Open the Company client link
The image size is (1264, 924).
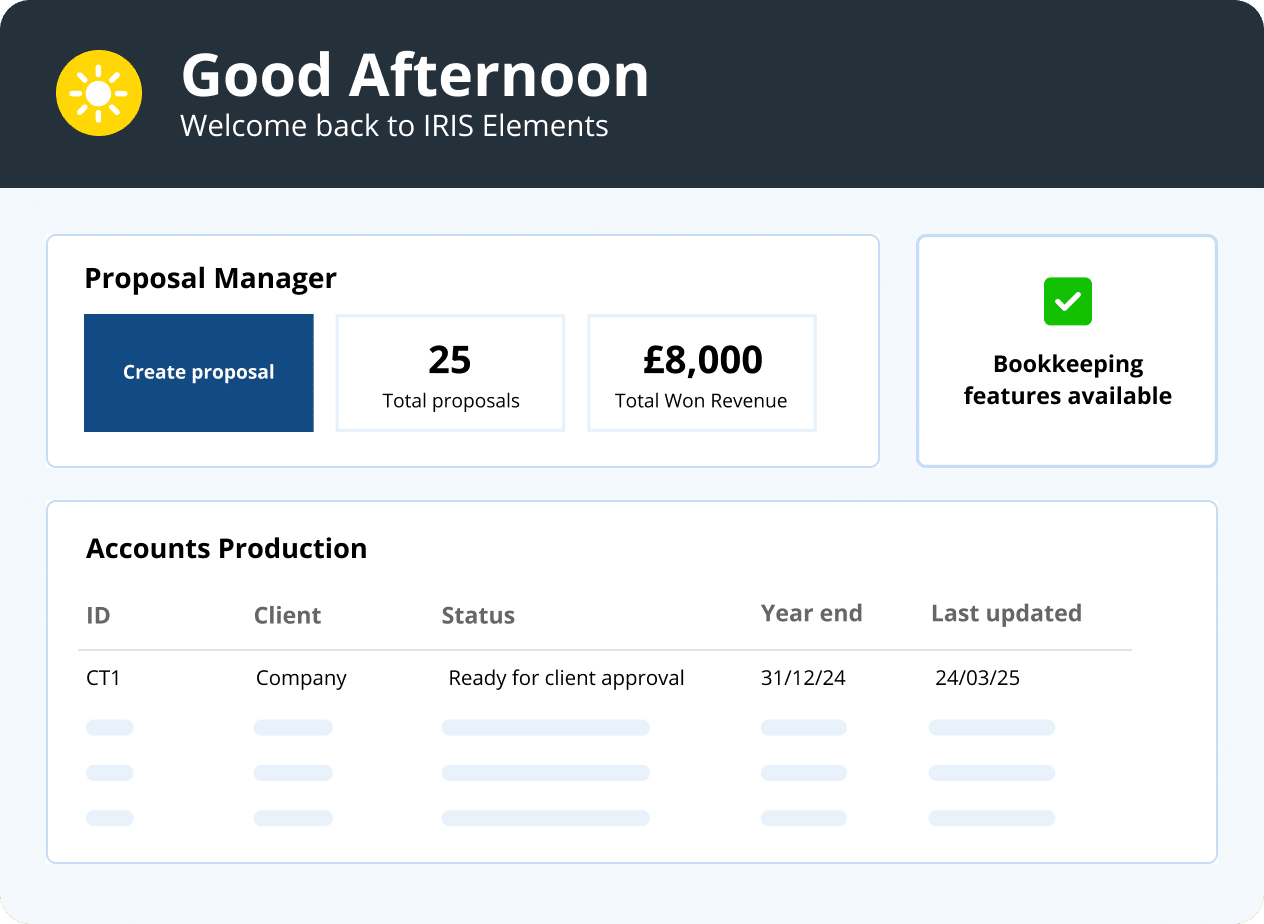tap(301, 677)
